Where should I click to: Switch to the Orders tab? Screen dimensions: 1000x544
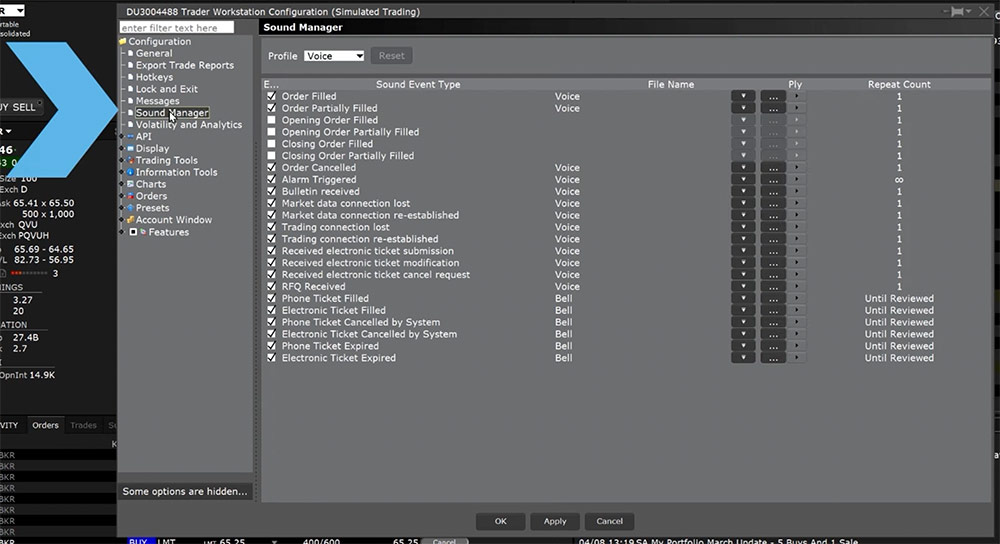coord(45,425)
